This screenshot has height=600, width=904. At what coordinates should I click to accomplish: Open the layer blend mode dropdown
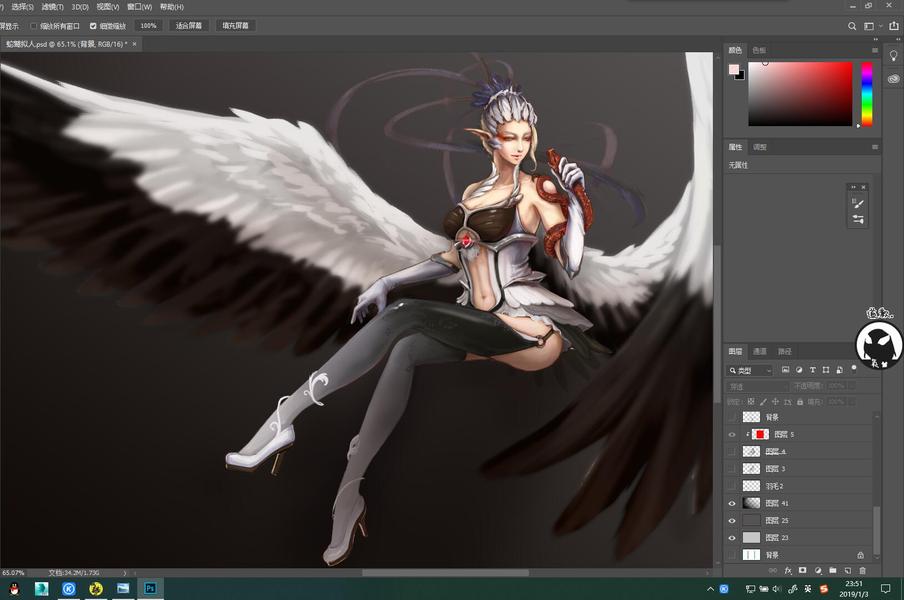757,386
